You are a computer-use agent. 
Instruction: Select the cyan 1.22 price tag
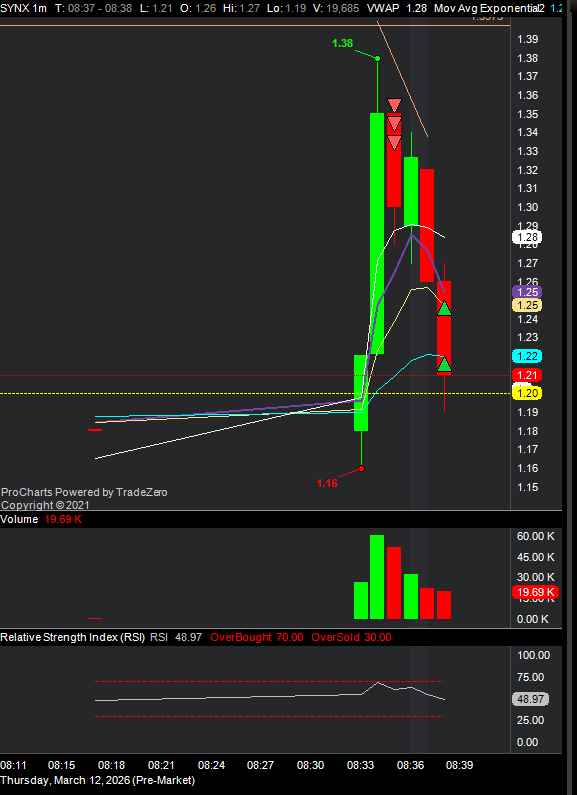(x=527, y=356)
